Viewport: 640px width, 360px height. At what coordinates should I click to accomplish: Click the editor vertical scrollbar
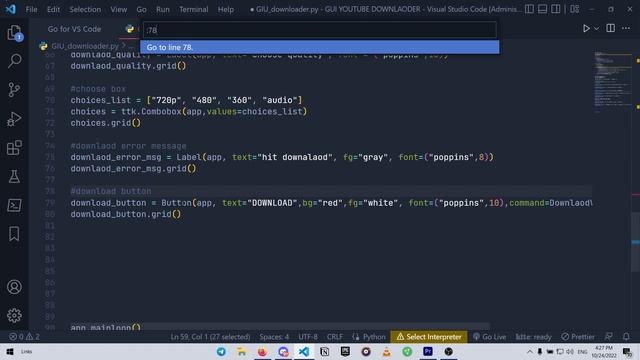click(x=636, y=242)
